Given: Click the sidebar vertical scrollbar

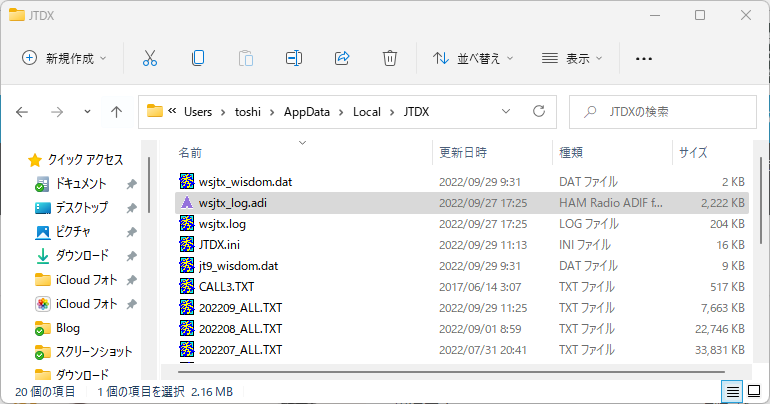Looking at the screenshot, I should coord(149,185).
